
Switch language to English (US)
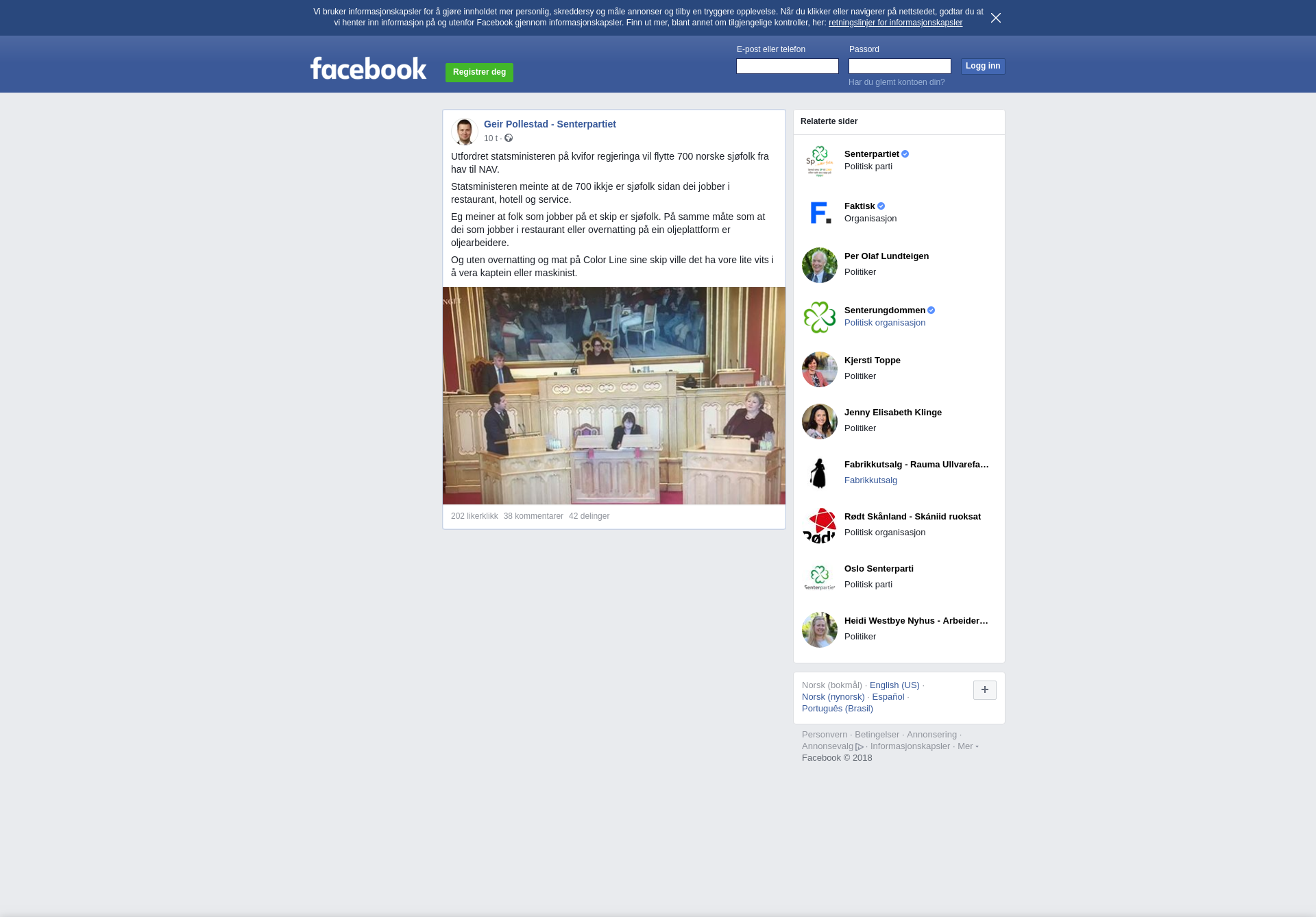tap(894, 685)
